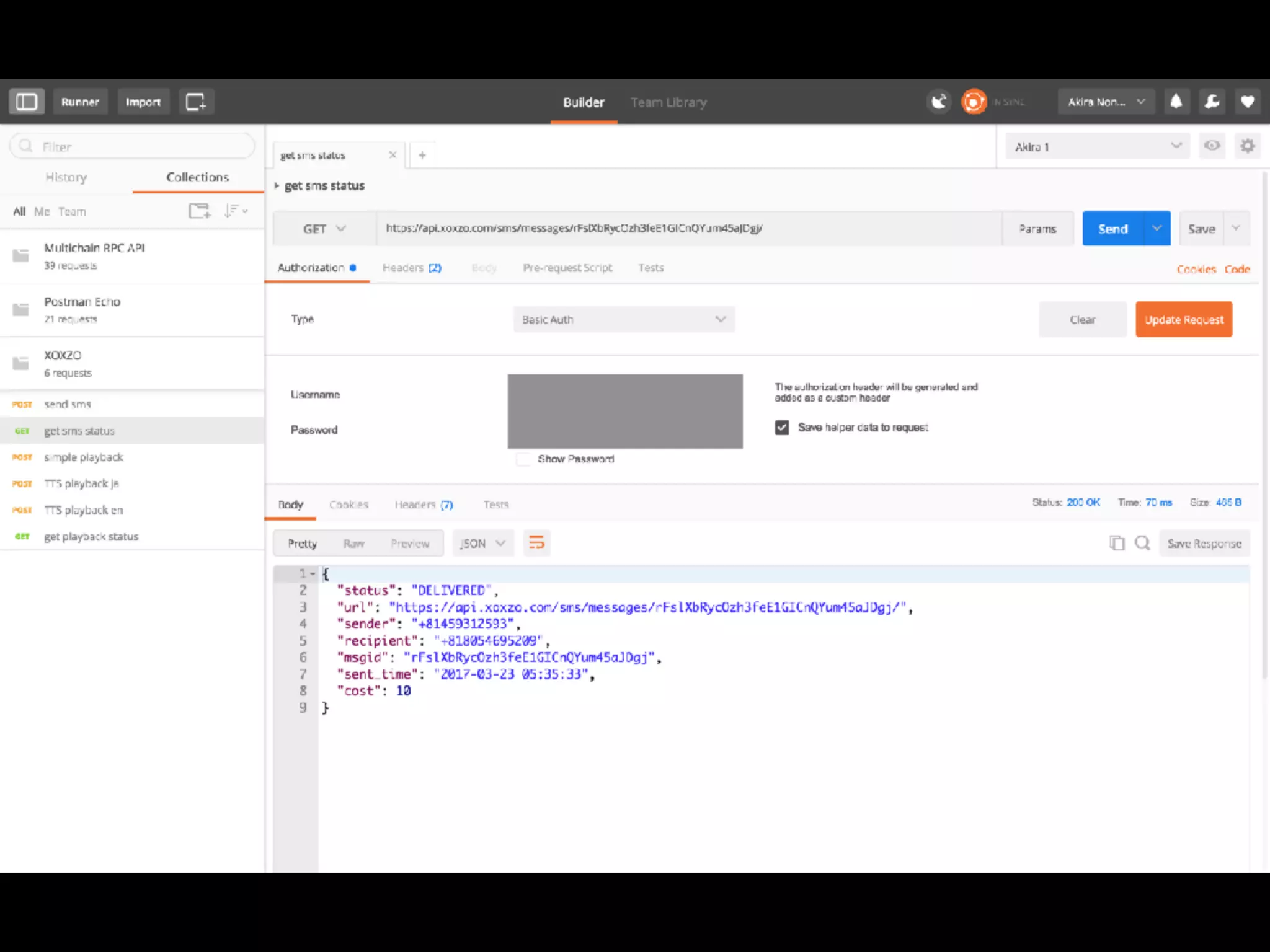Search the response with the magnifier icon

pos(1142,544)
